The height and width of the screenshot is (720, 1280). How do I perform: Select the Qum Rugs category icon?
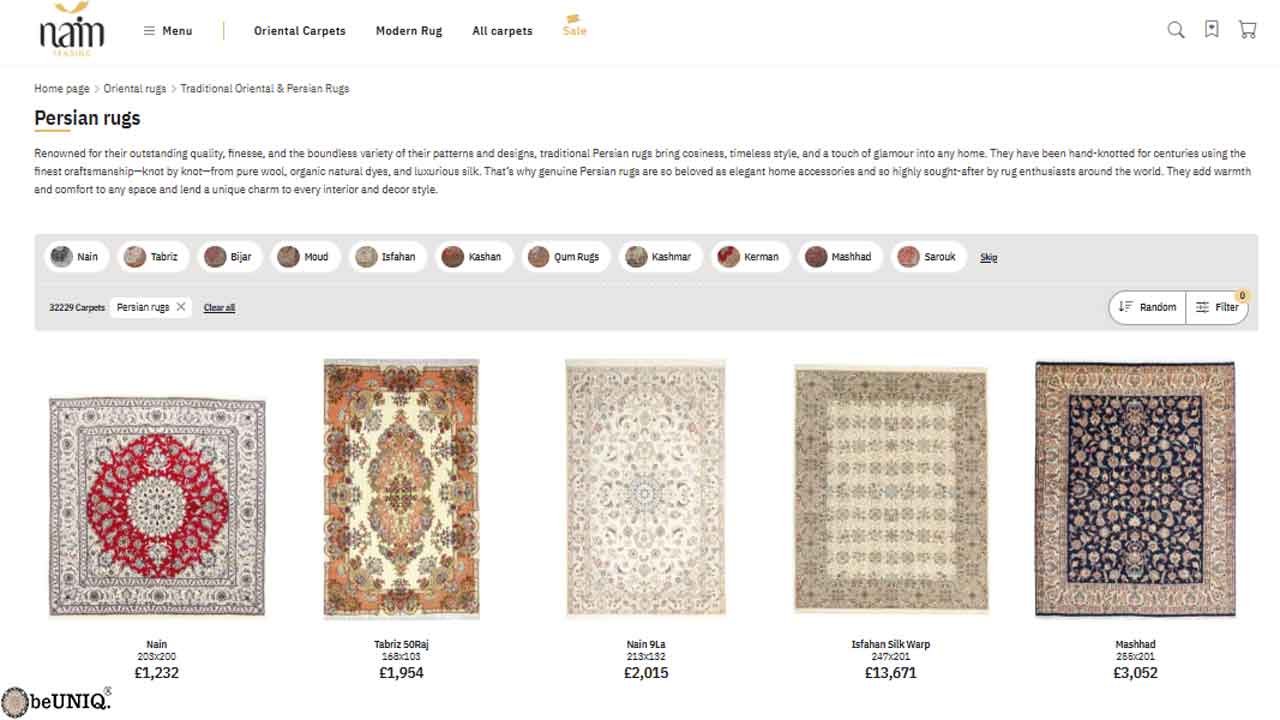(x=538, y=257)
